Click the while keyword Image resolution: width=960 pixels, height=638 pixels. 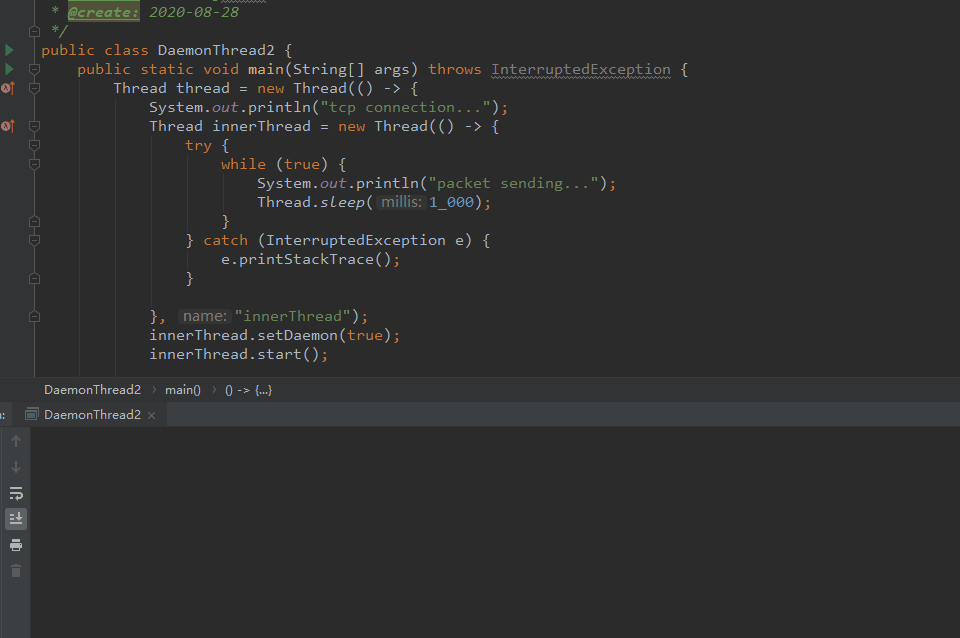coord(244,164)
